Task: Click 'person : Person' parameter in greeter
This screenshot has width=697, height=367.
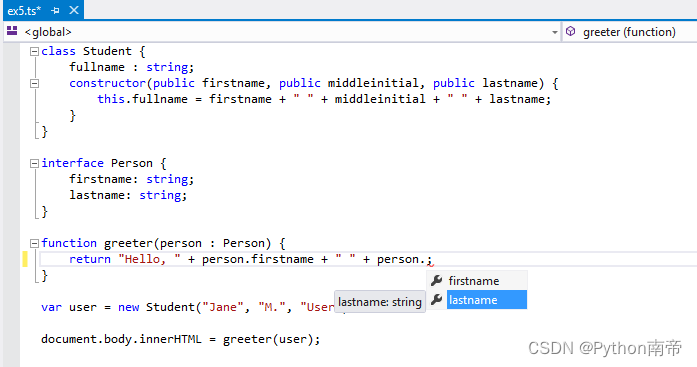Action: 212,243
